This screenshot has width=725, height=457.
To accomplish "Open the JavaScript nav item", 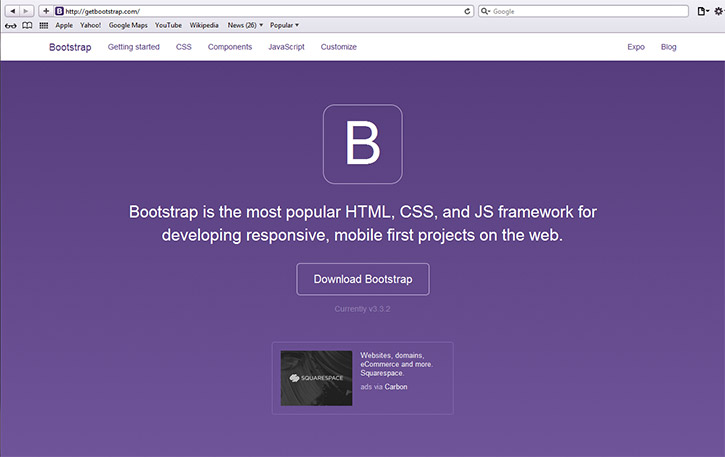I will (x=286, y=47).
